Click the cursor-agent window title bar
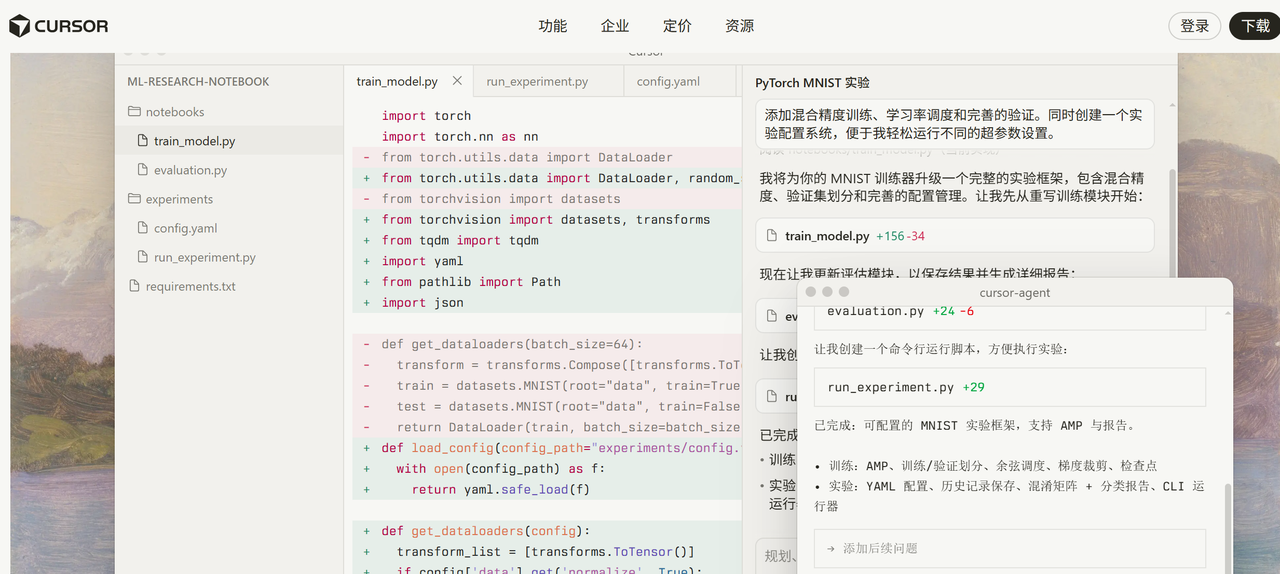The height and width of the screenshot is (574, 1280). (1015, 292)
